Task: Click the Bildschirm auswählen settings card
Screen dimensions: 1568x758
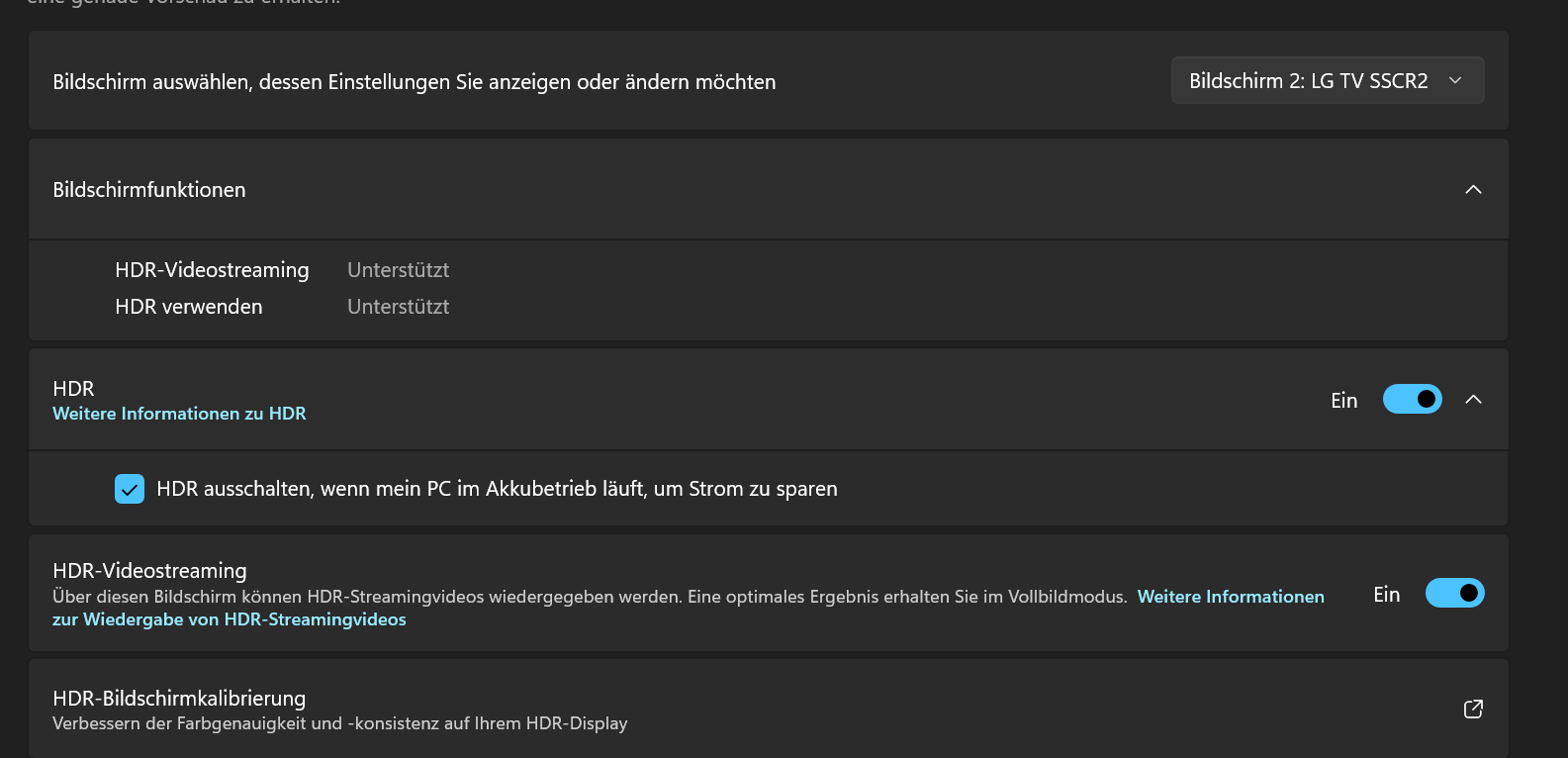Action: pyautogui.click(x=414, y=82)
